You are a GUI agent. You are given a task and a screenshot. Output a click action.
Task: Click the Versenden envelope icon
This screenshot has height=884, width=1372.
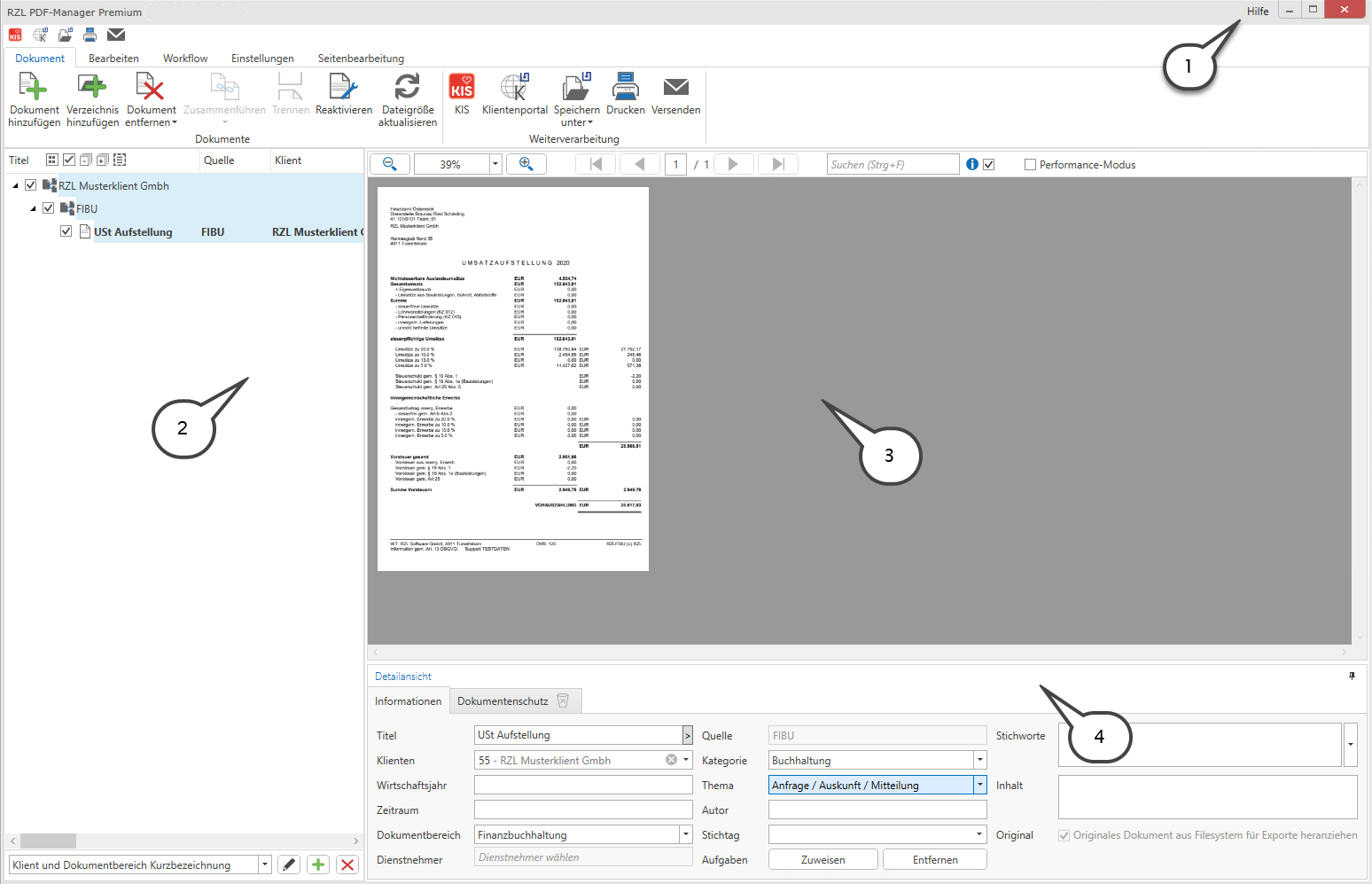pyautogui.click(x=675, y=88)
